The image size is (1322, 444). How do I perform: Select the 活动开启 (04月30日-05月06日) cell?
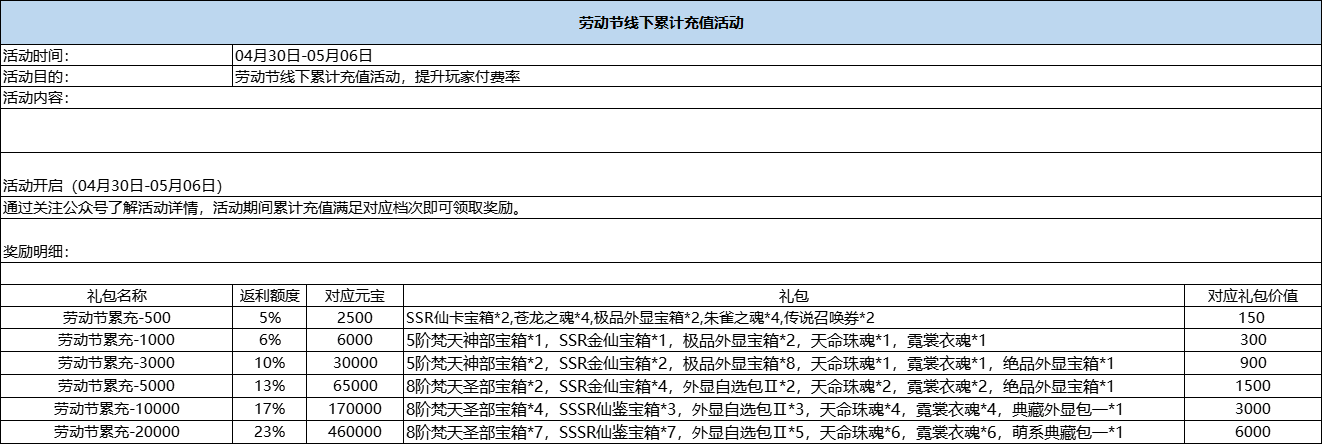[112, 186]
